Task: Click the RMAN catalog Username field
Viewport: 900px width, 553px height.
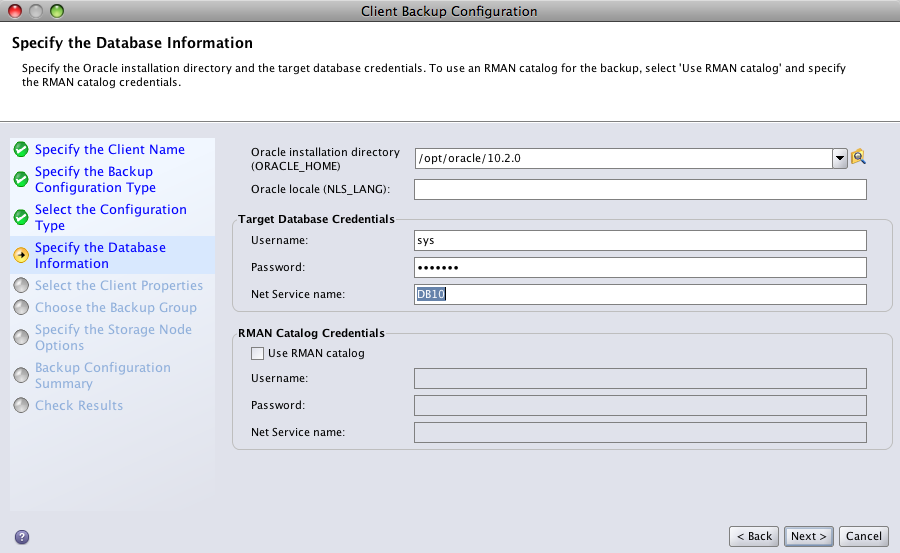Action: tap(640, 378)
